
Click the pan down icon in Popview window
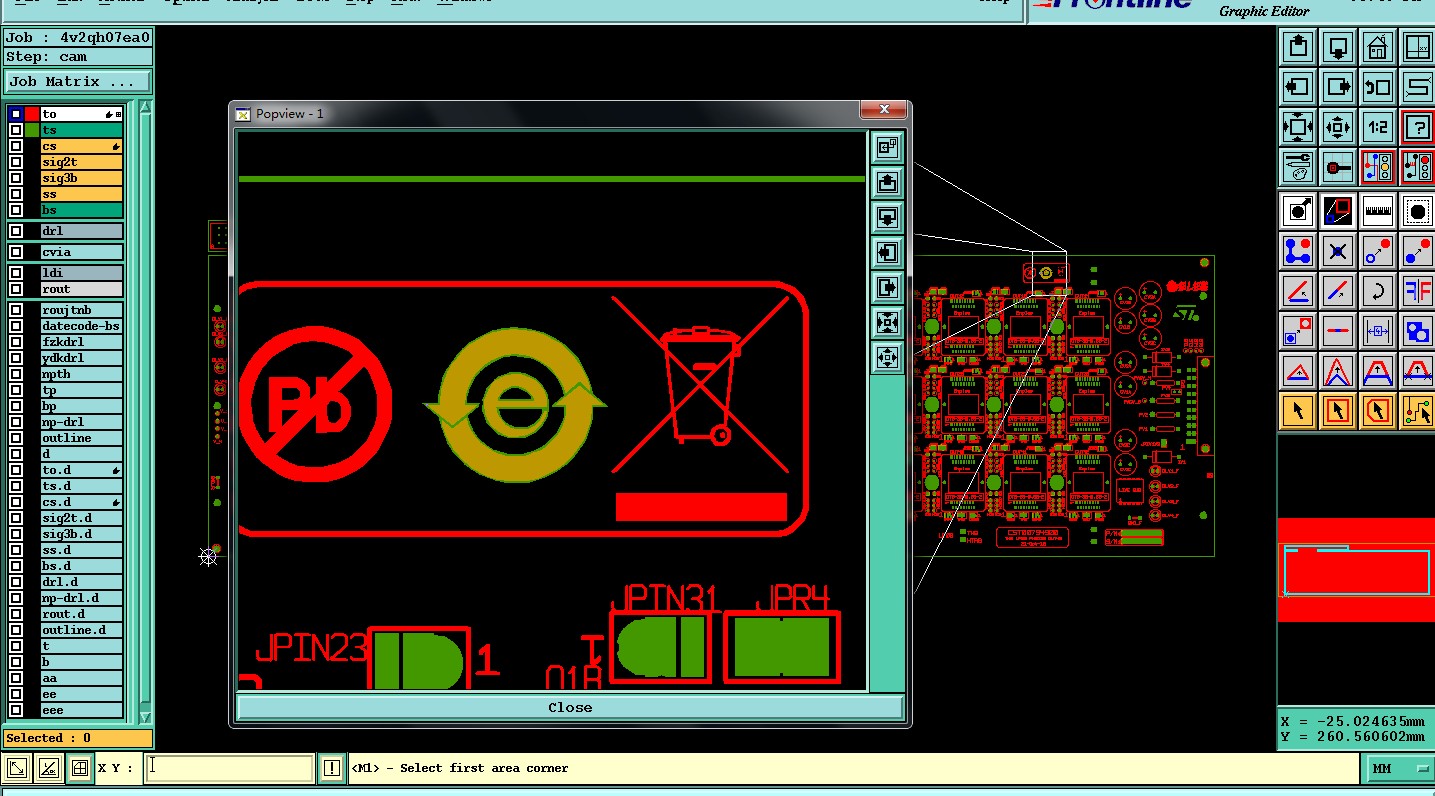pos(887,217)
